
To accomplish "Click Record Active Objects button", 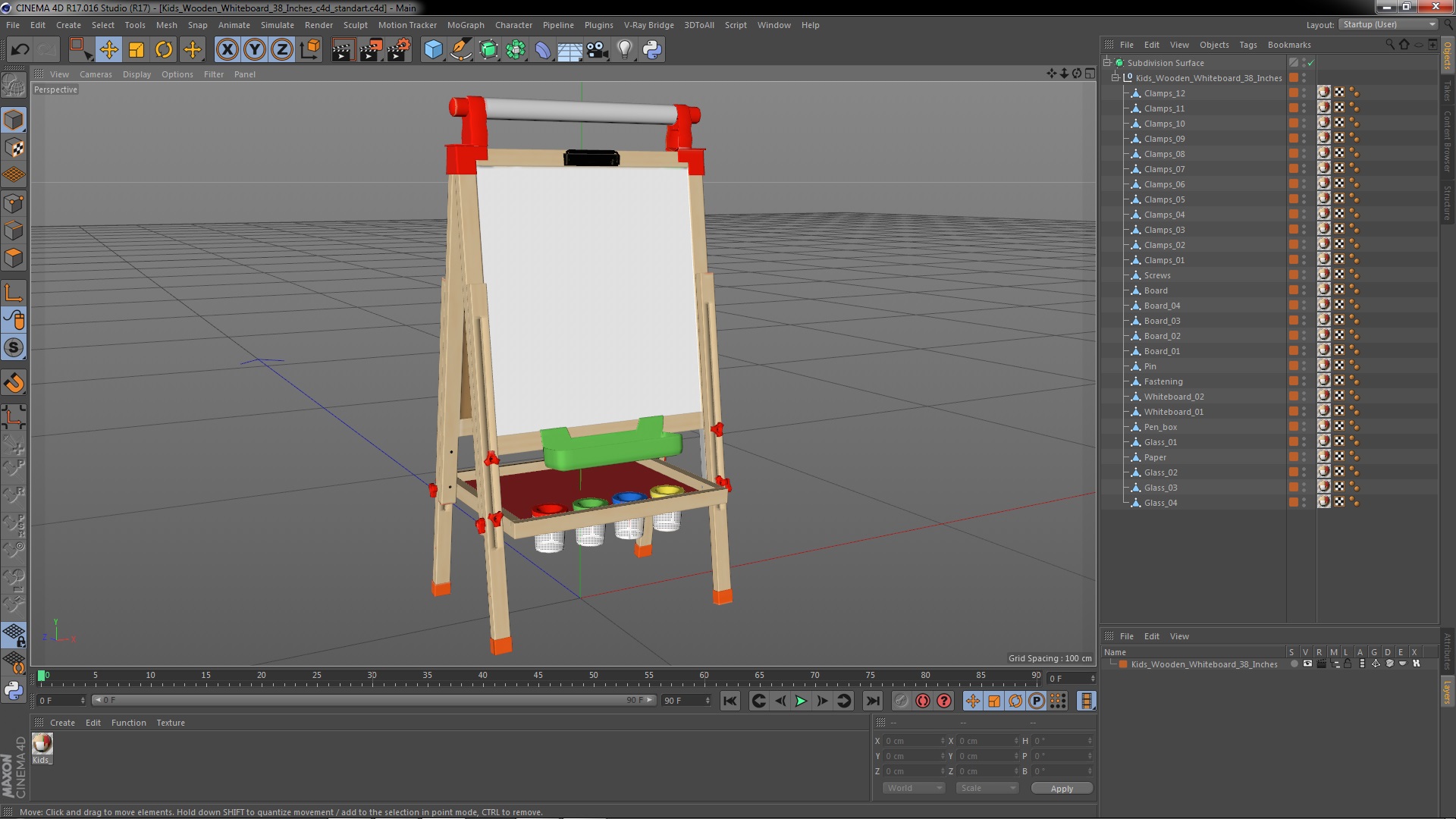I will 901,701.
